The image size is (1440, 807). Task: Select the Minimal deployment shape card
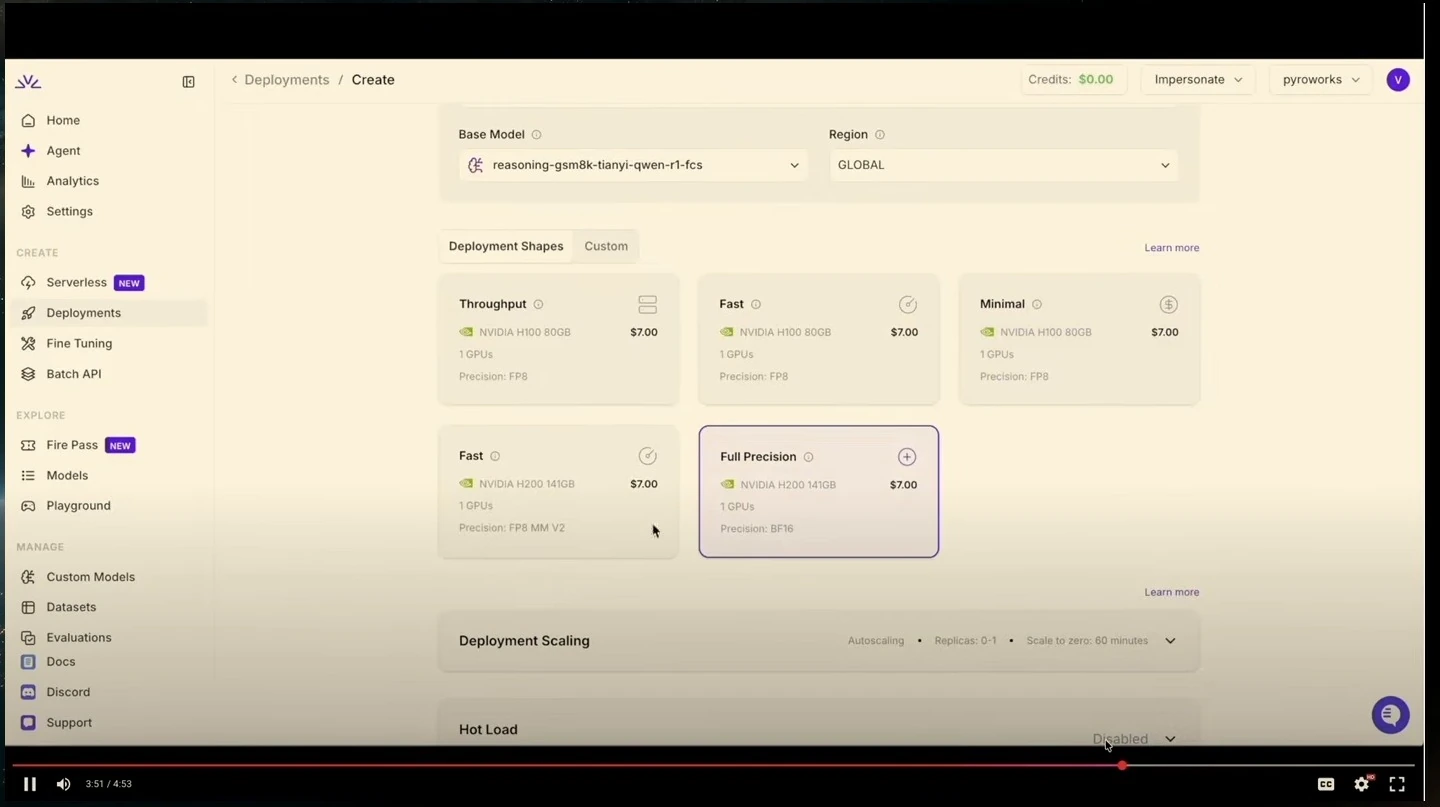pyautogui.click(x=1079, y=340)
